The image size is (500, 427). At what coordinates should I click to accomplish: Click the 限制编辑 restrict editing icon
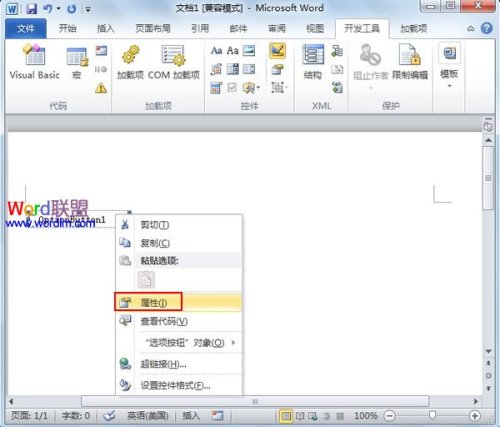[x=410, y=62]
